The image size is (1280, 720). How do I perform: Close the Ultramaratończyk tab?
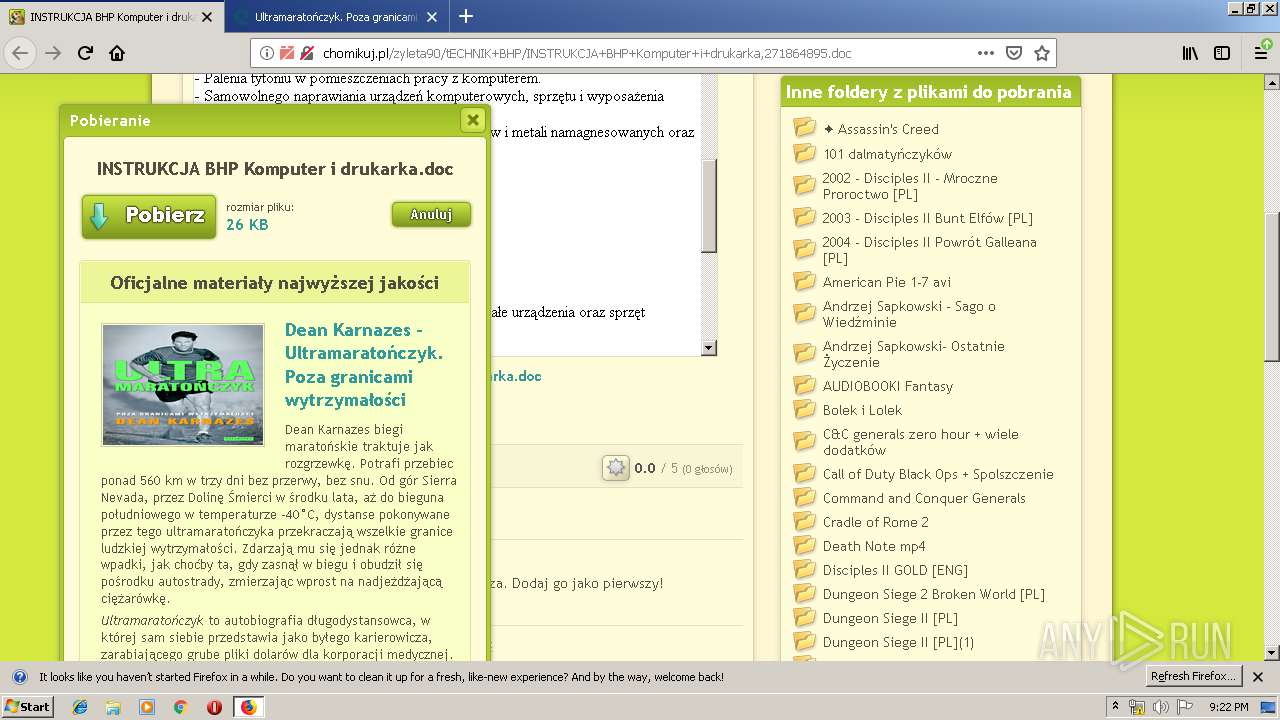click(x=432, y=17)
